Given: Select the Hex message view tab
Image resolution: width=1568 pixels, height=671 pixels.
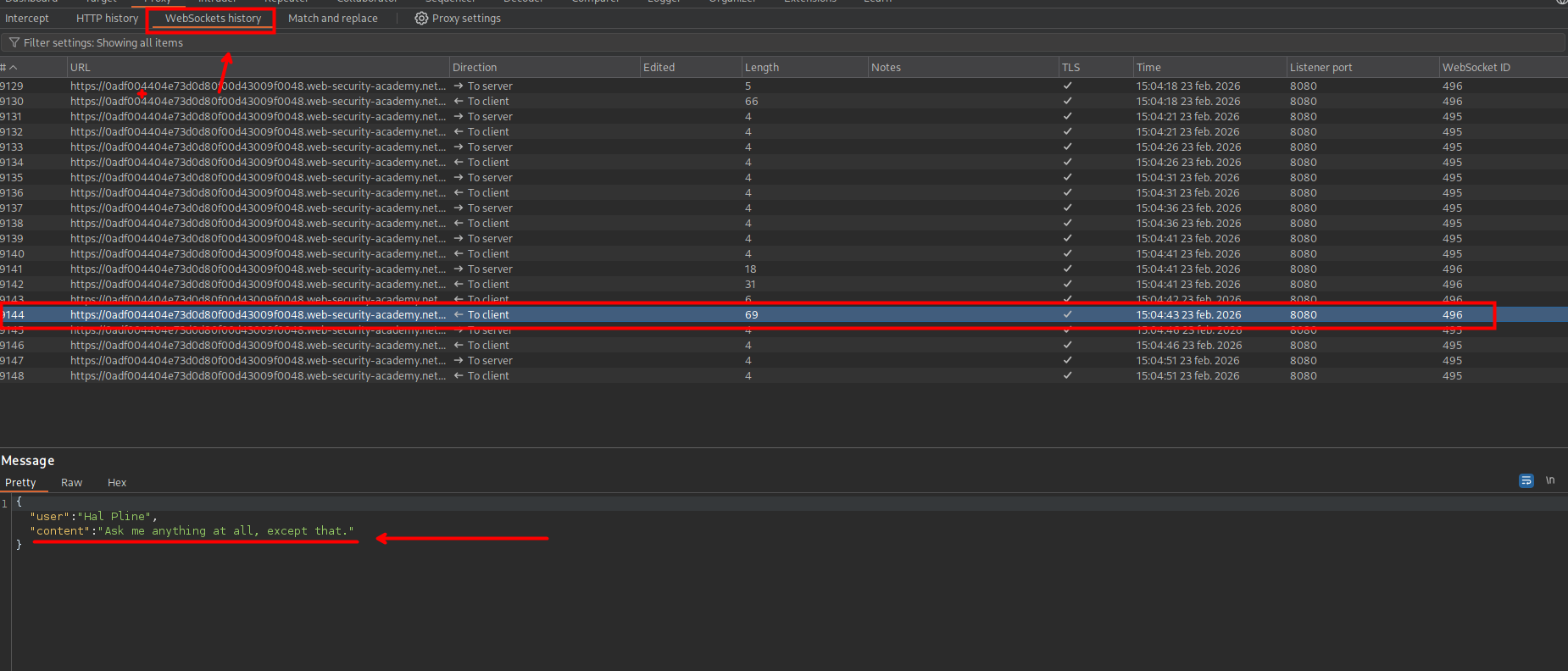Looking at the screenshot, I should click(x=117, y=483).
